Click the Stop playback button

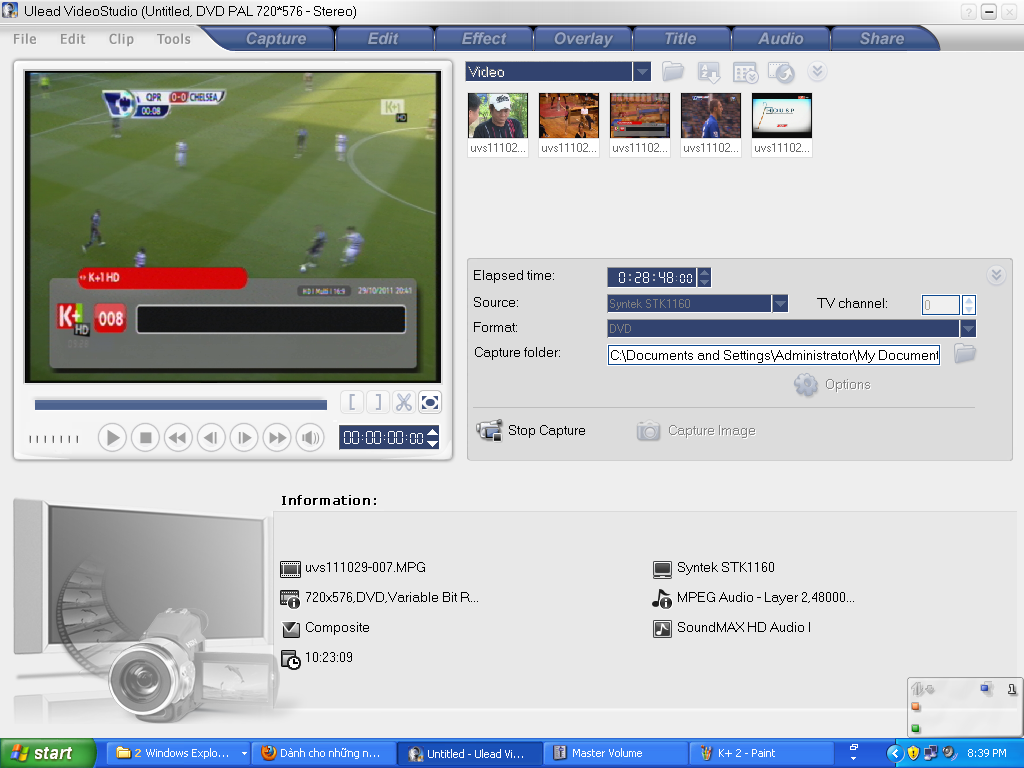(145, 438)
